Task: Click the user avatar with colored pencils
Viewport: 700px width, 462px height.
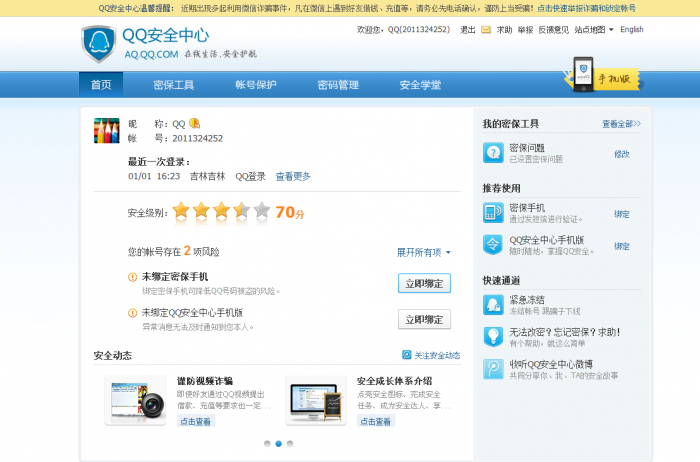Action: click(107, 130)
